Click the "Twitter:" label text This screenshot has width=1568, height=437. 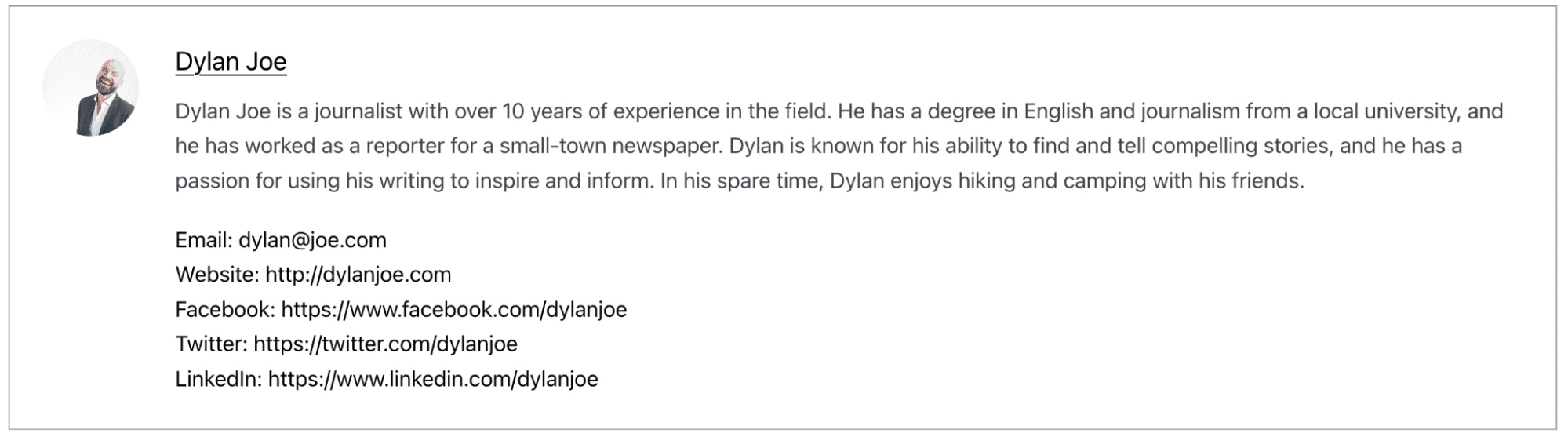point(211,344)
